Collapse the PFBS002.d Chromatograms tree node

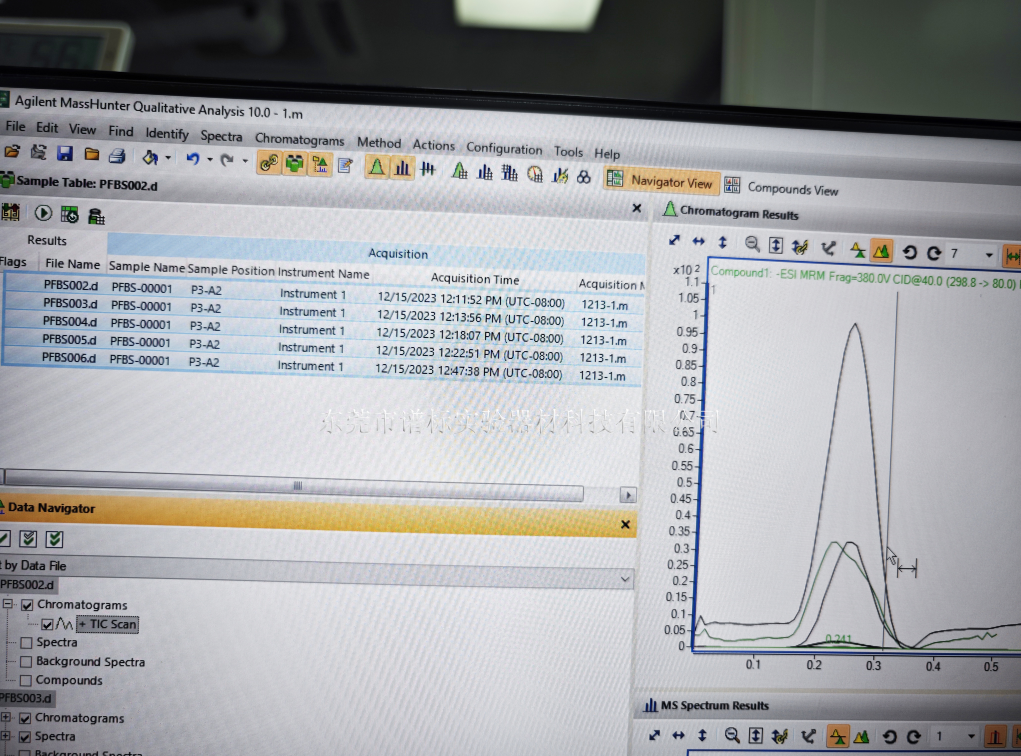(8, 605)
